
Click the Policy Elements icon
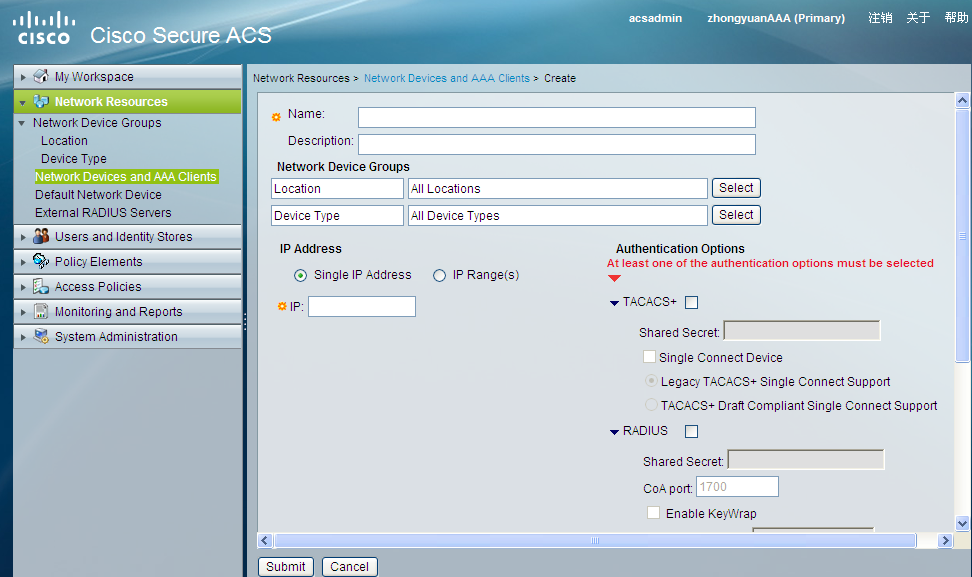tap(41, 261)
